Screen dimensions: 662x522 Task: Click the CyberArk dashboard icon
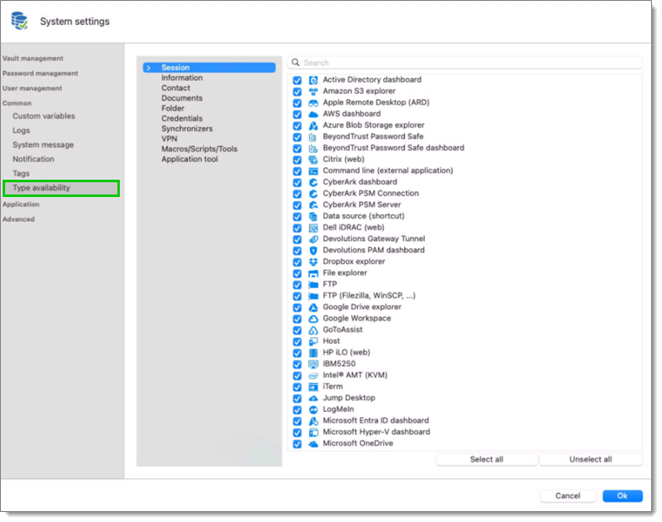[x=313, y=182]
